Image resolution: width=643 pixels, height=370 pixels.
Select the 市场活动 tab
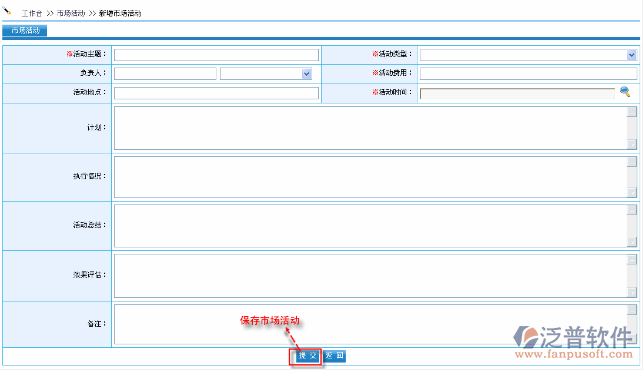click(25, 30)
